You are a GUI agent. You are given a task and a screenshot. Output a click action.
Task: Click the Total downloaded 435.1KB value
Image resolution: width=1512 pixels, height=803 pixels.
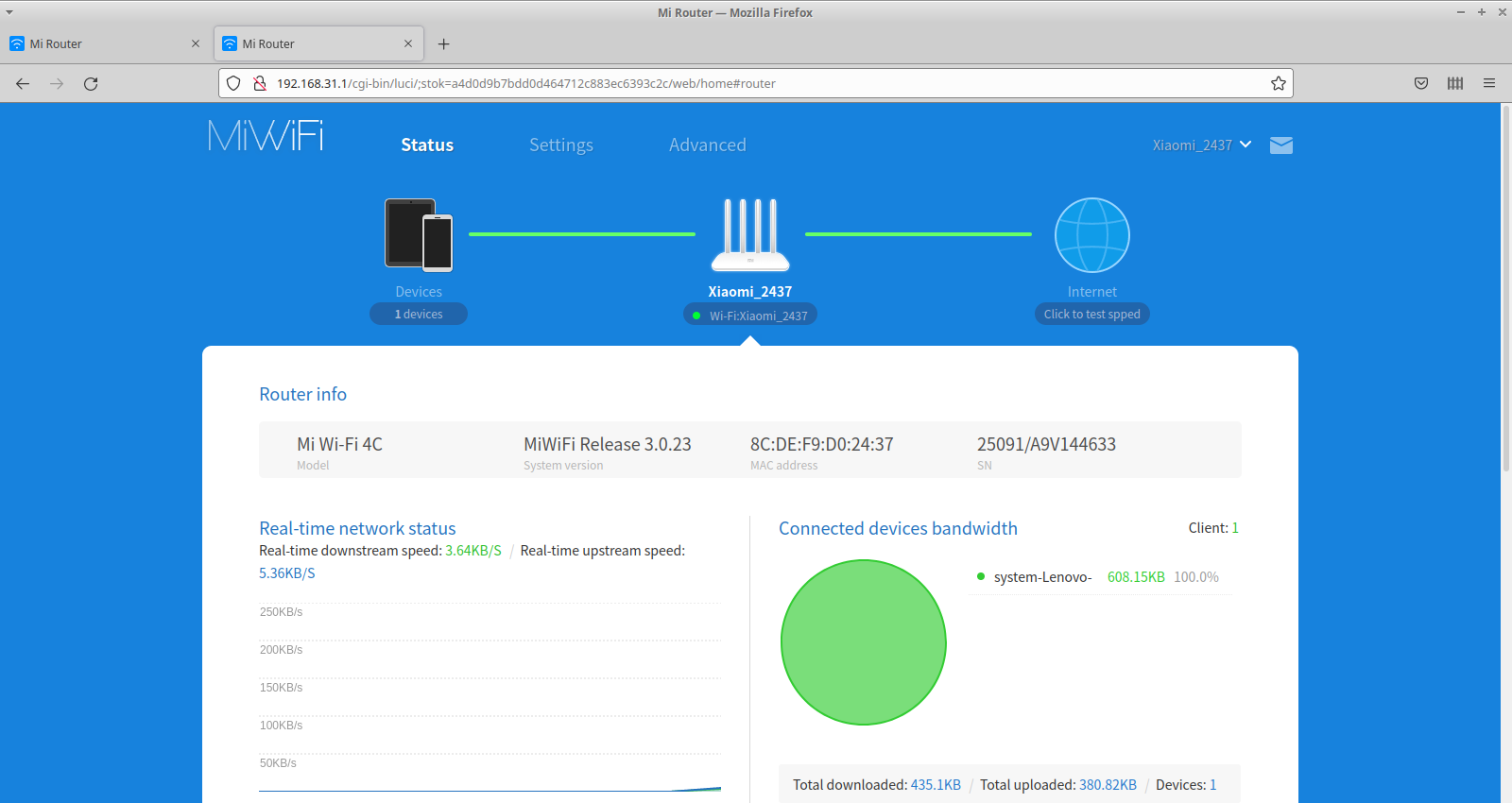point(936,785)
